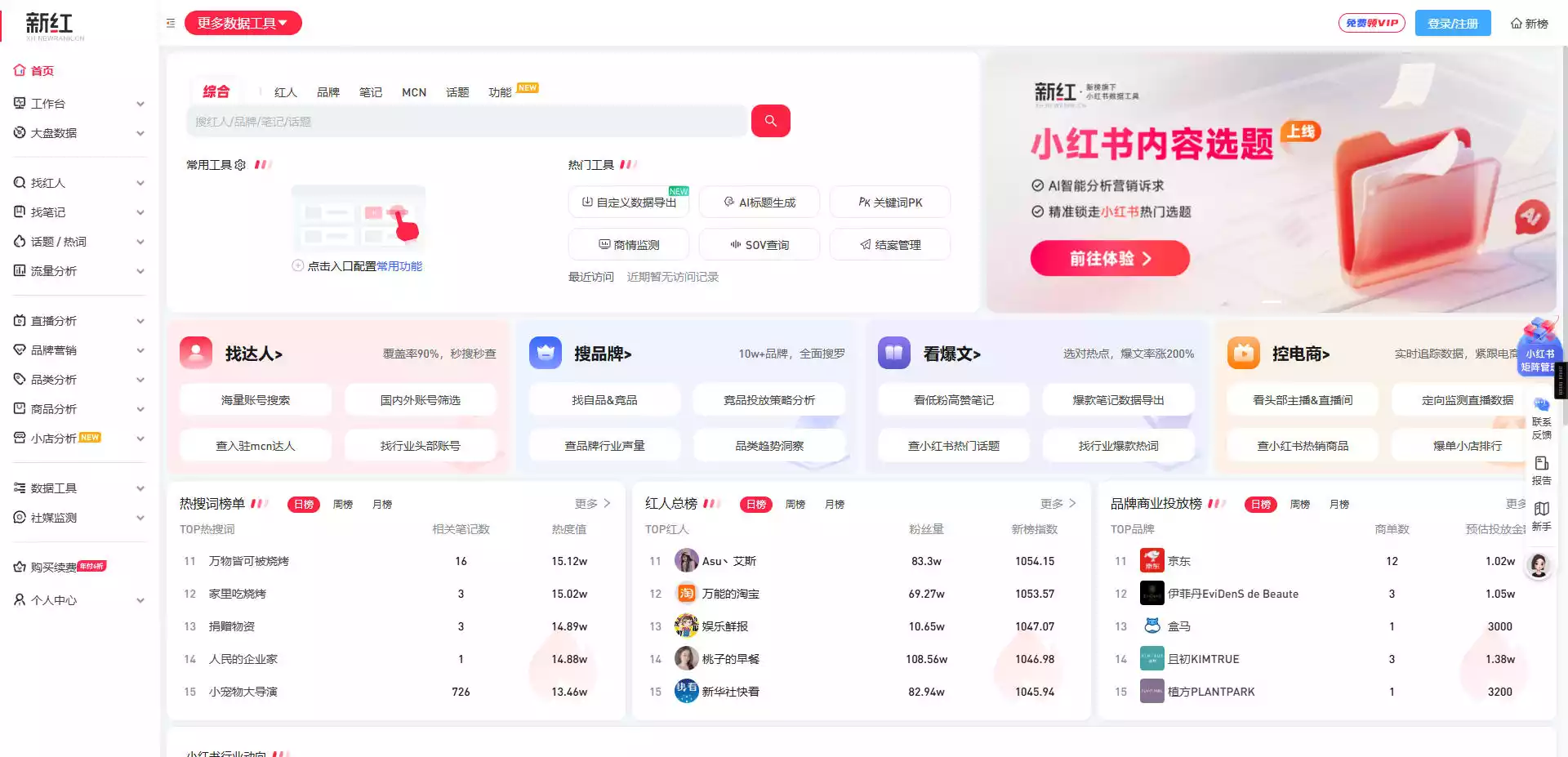Viewport: 1568px width, 757px height.
Task: Click 娱乐鲜报 avatar
Action: click(x=687, y=626)
